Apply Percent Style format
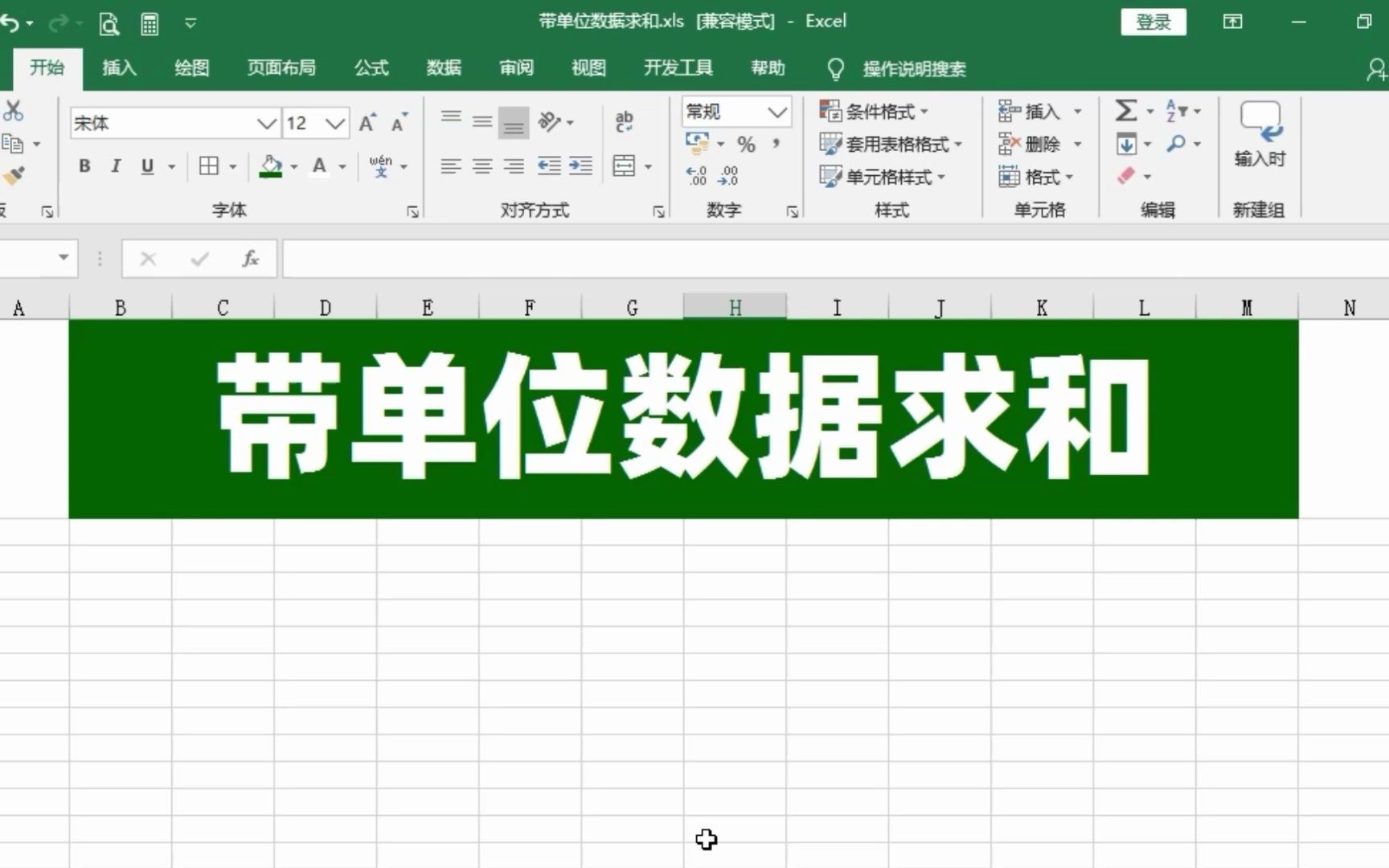Screen dimensions: 1389x868 coord(747,145)
